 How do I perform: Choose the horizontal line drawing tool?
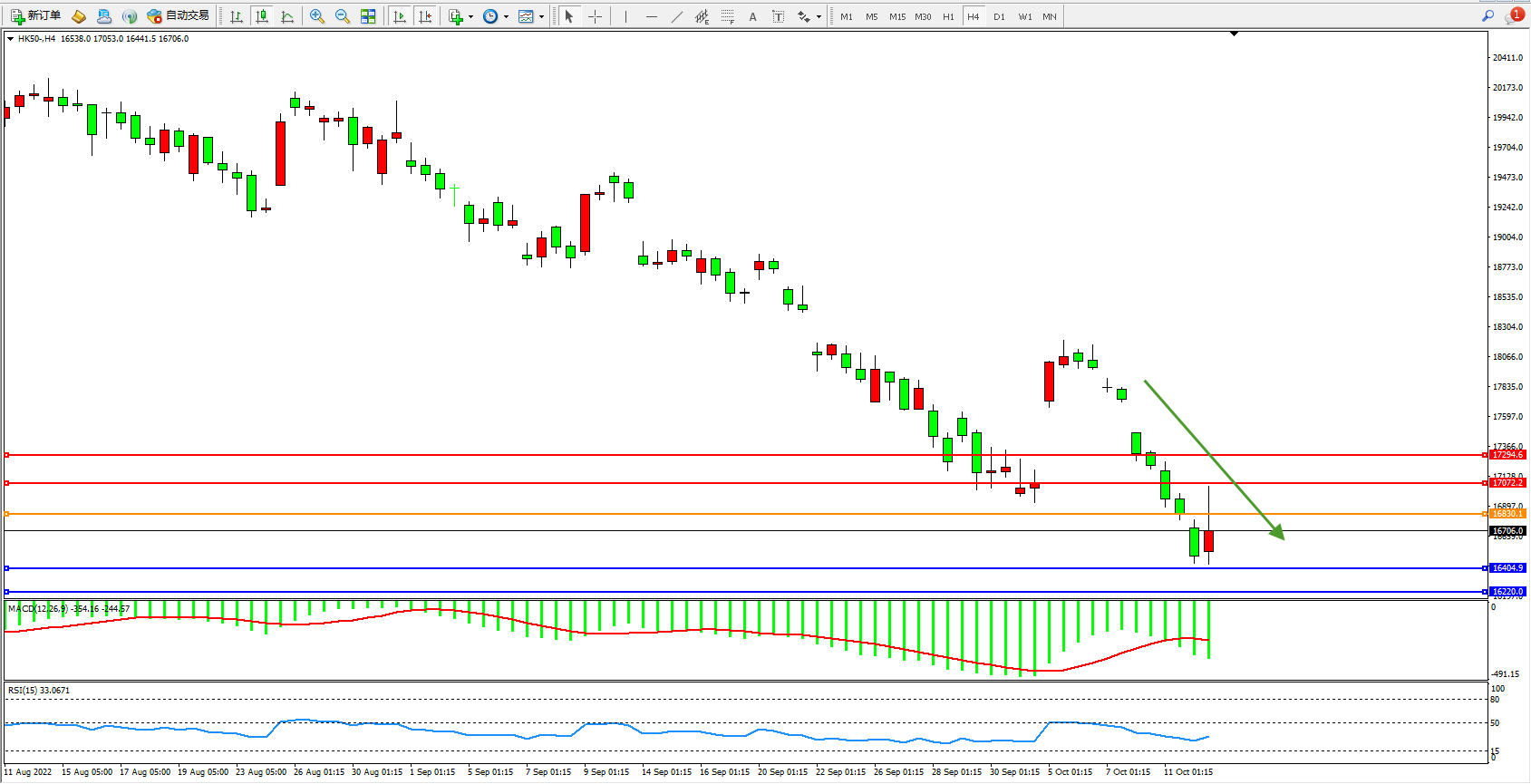pyautogui.click(x=651, y=16)
